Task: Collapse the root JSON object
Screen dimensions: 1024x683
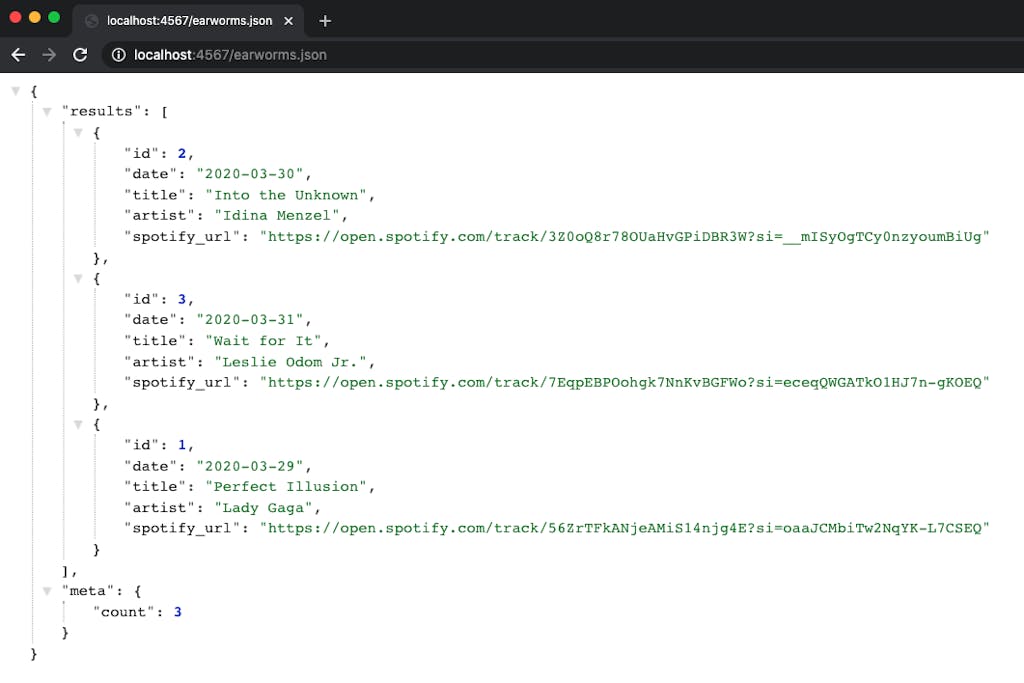Action: [15, 91]
